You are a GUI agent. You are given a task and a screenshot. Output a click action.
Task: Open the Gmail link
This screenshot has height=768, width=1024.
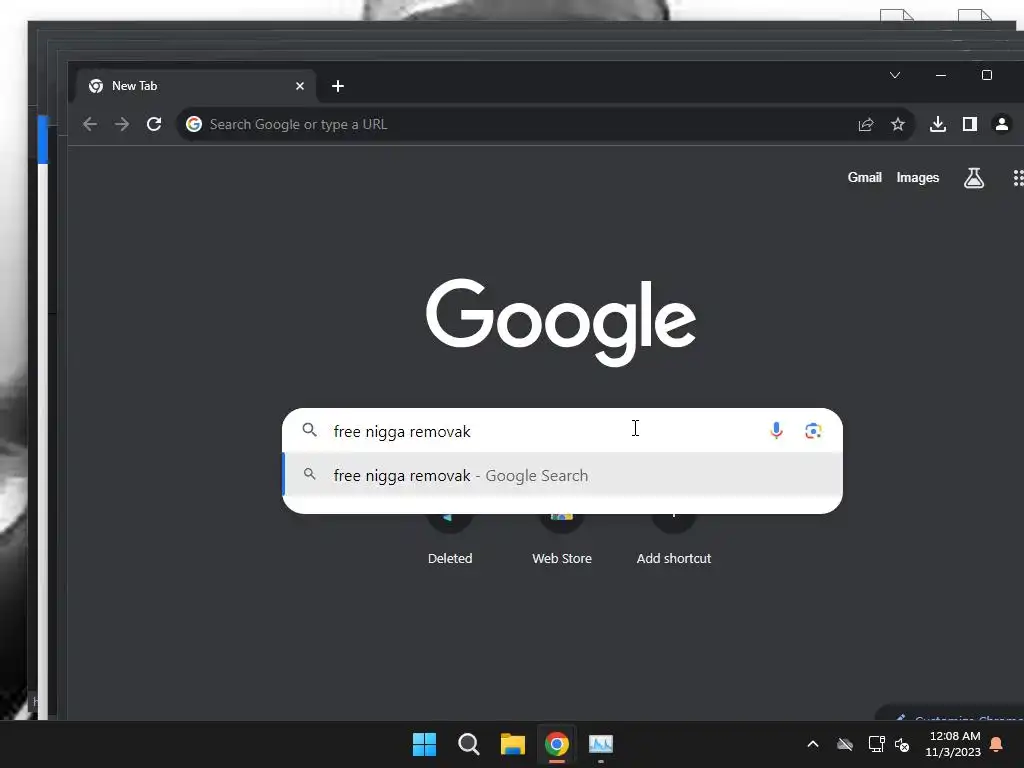pos(865,178)
